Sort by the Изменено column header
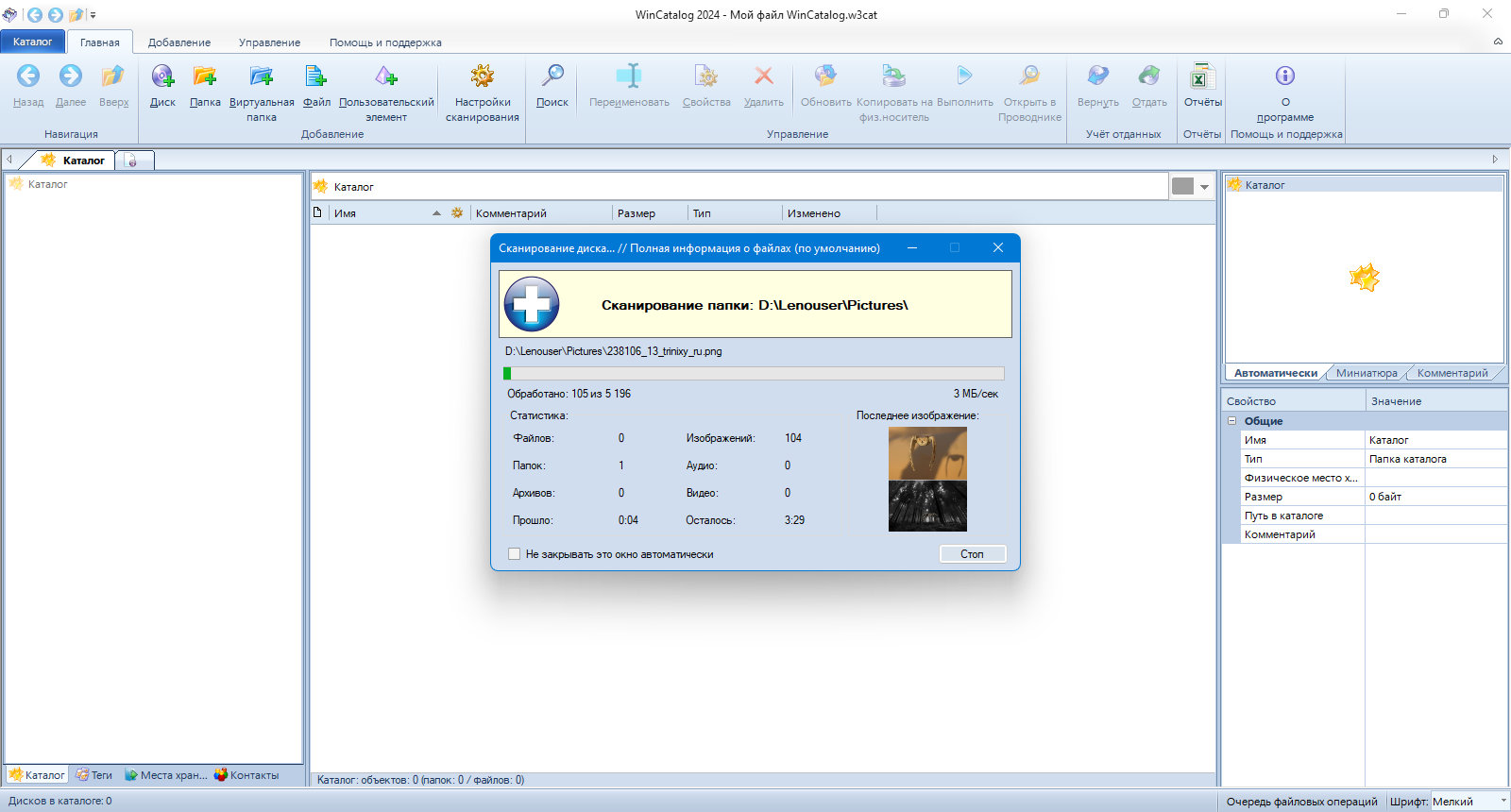This screenshot has width=1511, height=812. coord(829,213)
